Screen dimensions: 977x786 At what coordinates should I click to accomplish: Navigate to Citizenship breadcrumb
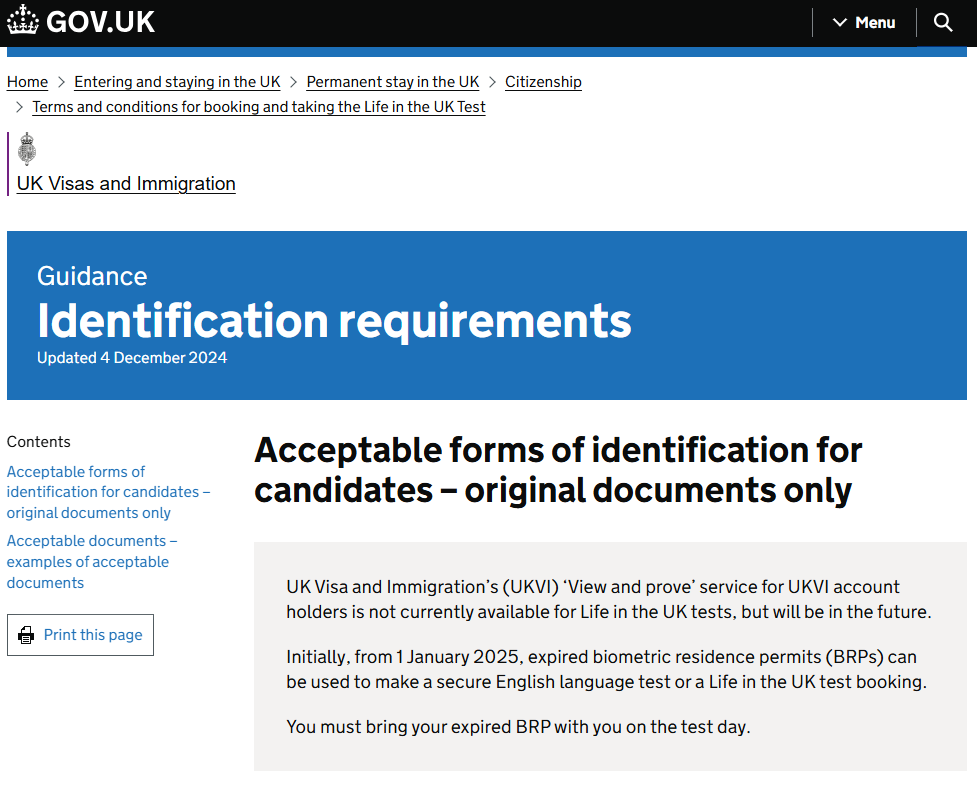(x=543, y=82)
